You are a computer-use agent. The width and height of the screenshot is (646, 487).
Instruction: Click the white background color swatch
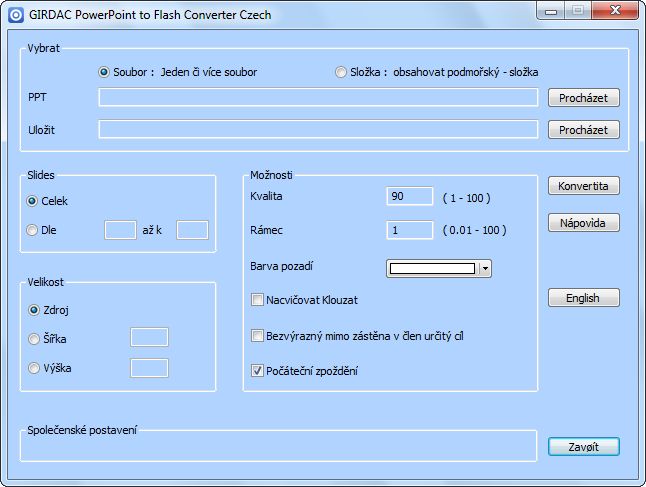432,269
